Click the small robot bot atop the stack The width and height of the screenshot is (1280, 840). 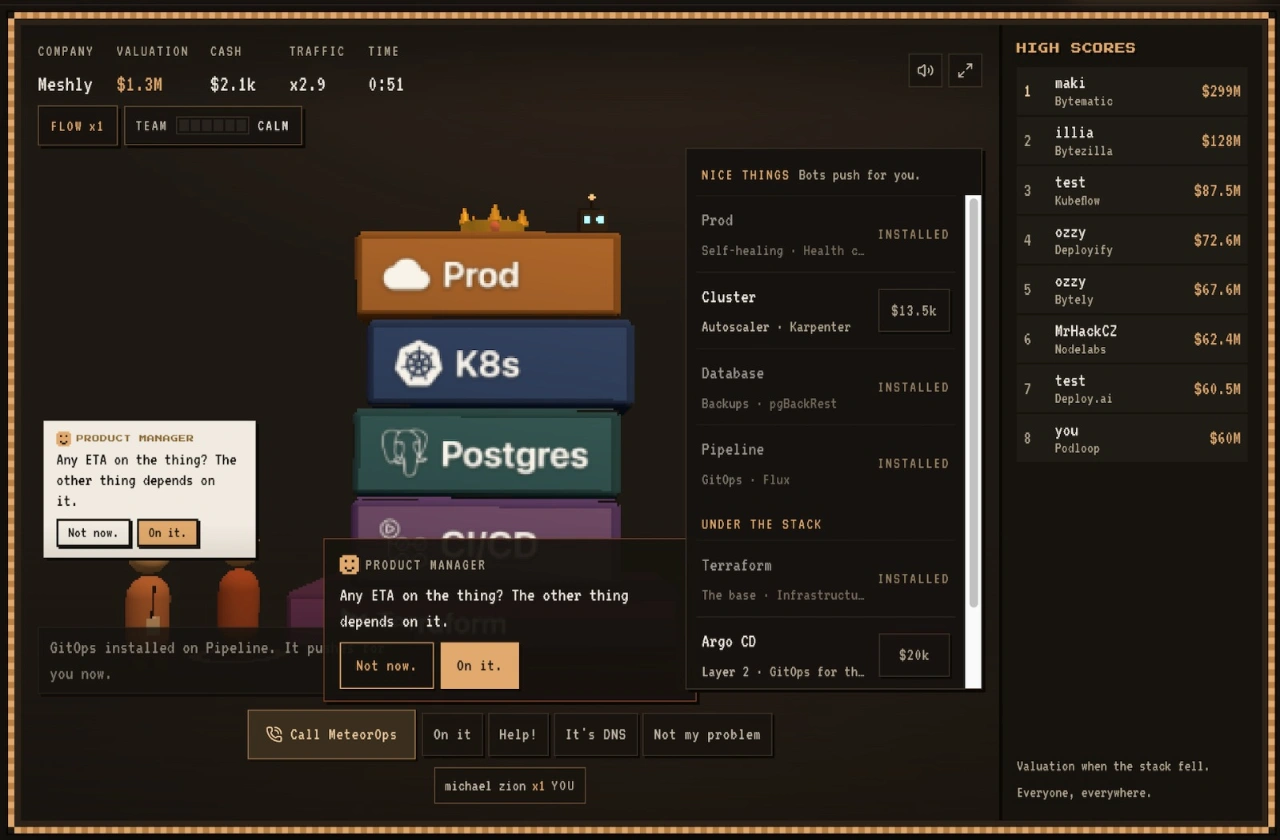tap(593, 214)
